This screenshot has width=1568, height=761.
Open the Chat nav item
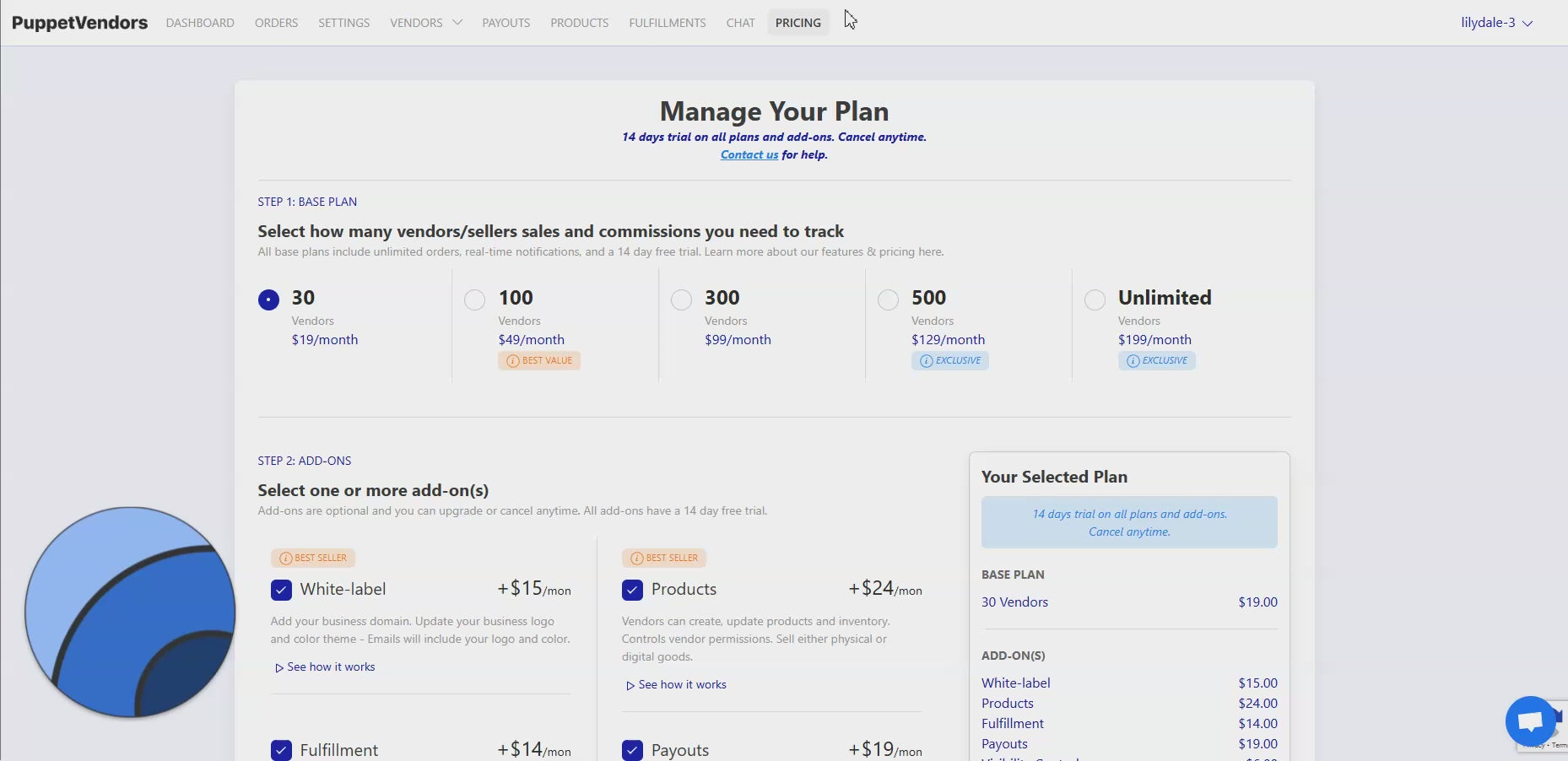[x=740, y=23]
